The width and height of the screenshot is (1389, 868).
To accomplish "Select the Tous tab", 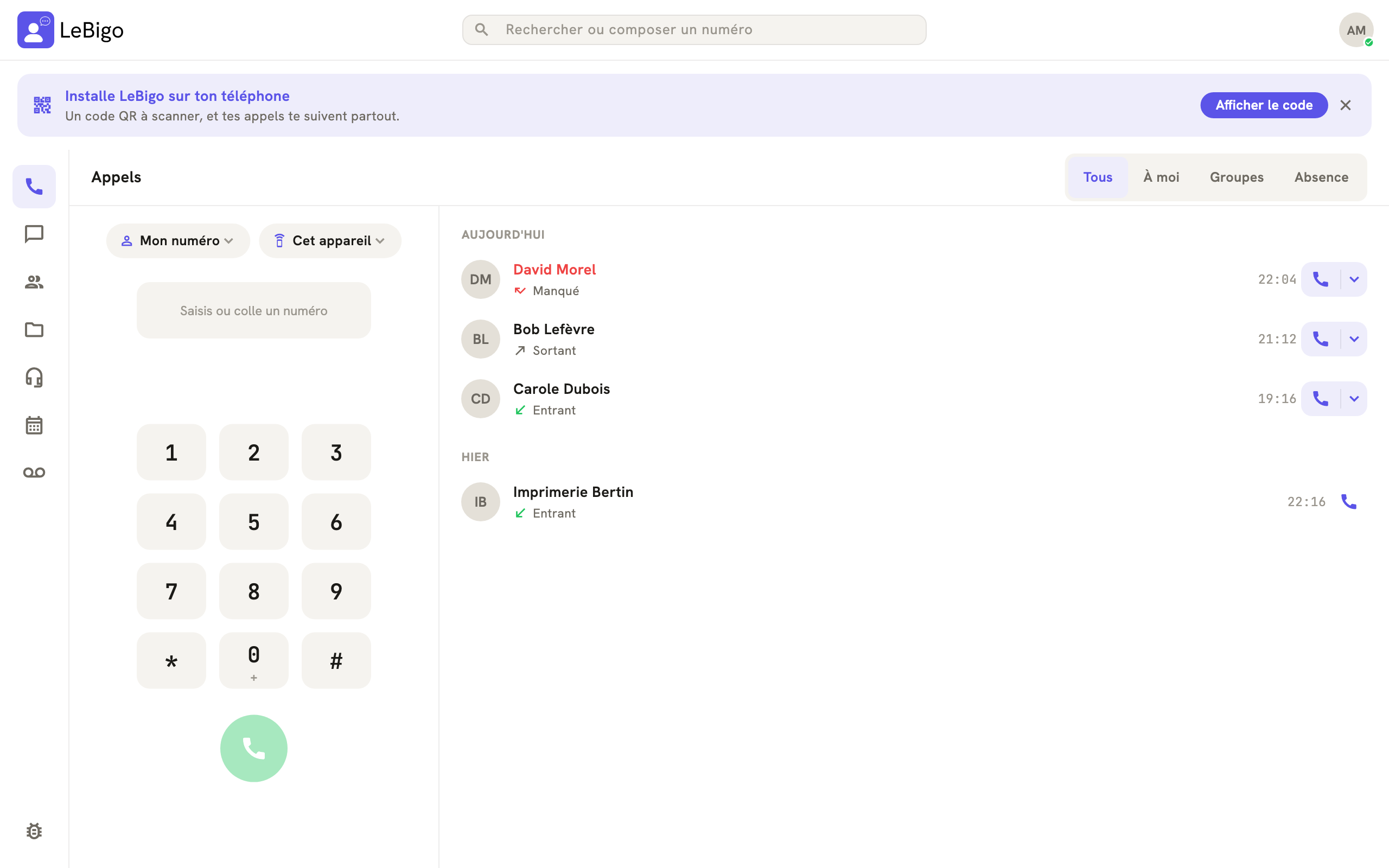I will coord(1098,177).
